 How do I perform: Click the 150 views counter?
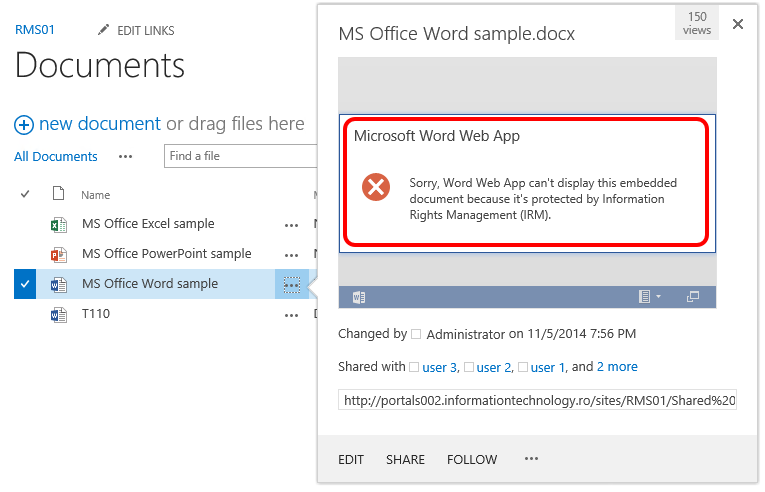pyautogui.click(x=697, y=23)
